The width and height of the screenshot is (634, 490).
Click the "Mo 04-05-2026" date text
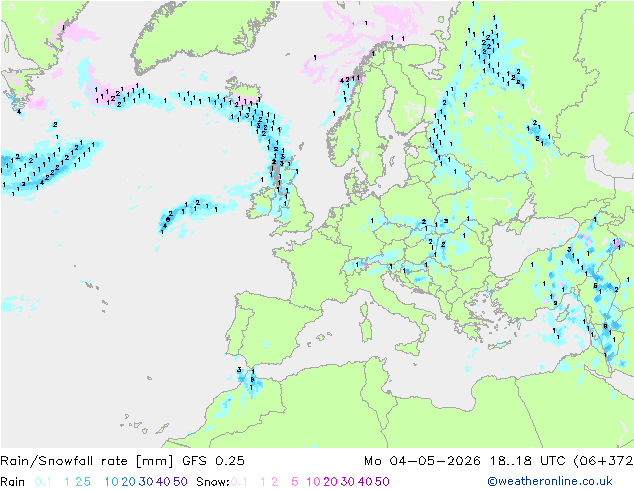pyautogui.click(x=423, y=461)
